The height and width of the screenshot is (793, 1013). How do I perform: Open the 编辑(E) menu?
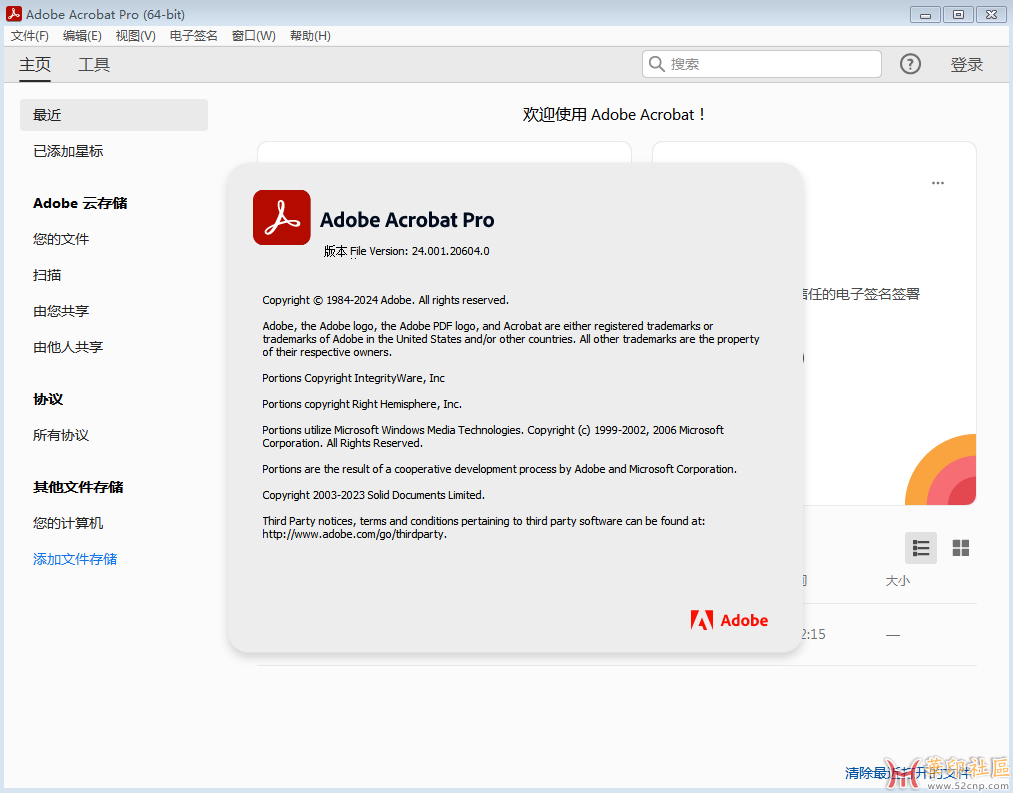(82, 36)
